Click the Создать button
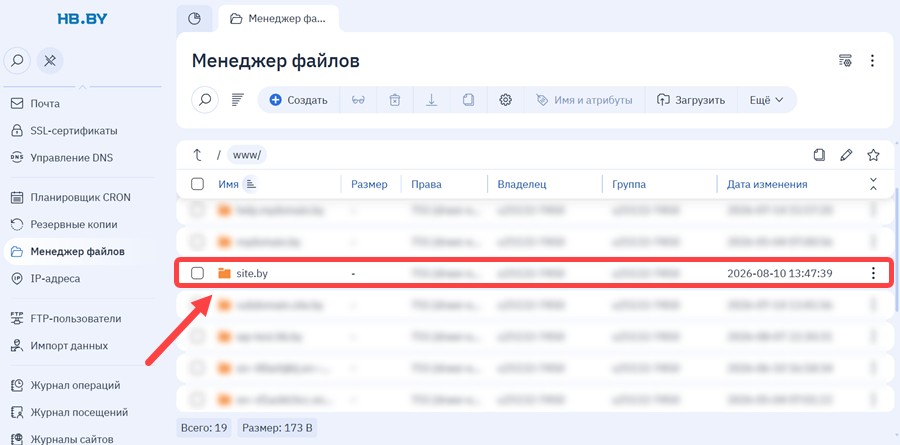The width and height of the screenshot is (900, 445). point(298,100)
